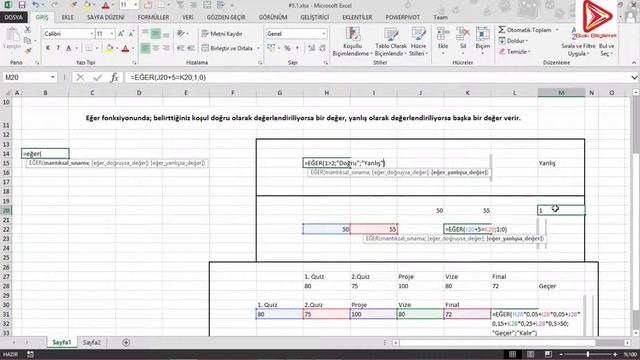Image resolution: width=640 pixels, height=360 pixels.
Task: Increase font size with larger A icon
Action: point(121,33)
